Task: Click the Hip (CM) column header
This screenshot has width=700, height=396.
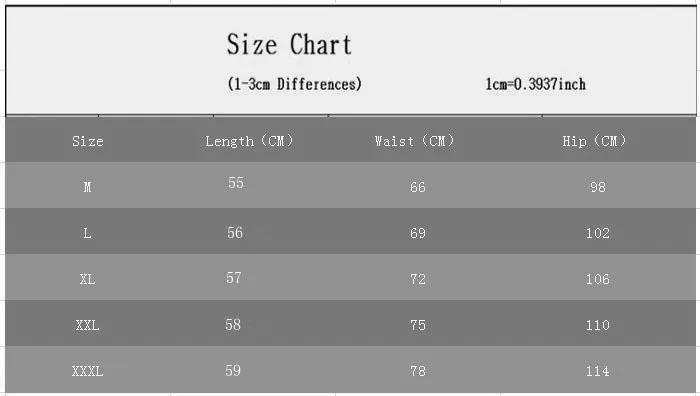Action: pos(594,141)
